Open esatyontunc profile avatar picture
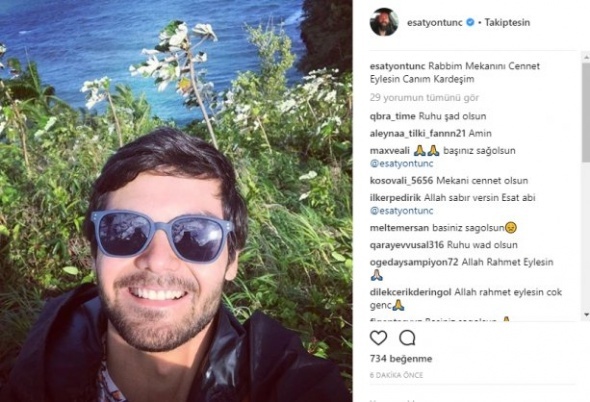This screenshot has height=402, width=590. (x=384, y=22)
